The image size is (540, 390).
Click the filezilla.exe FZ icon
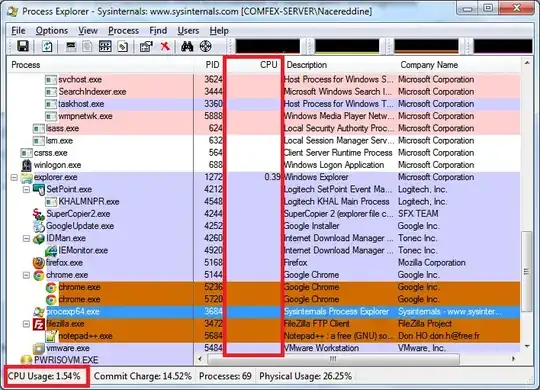(39, 324)
